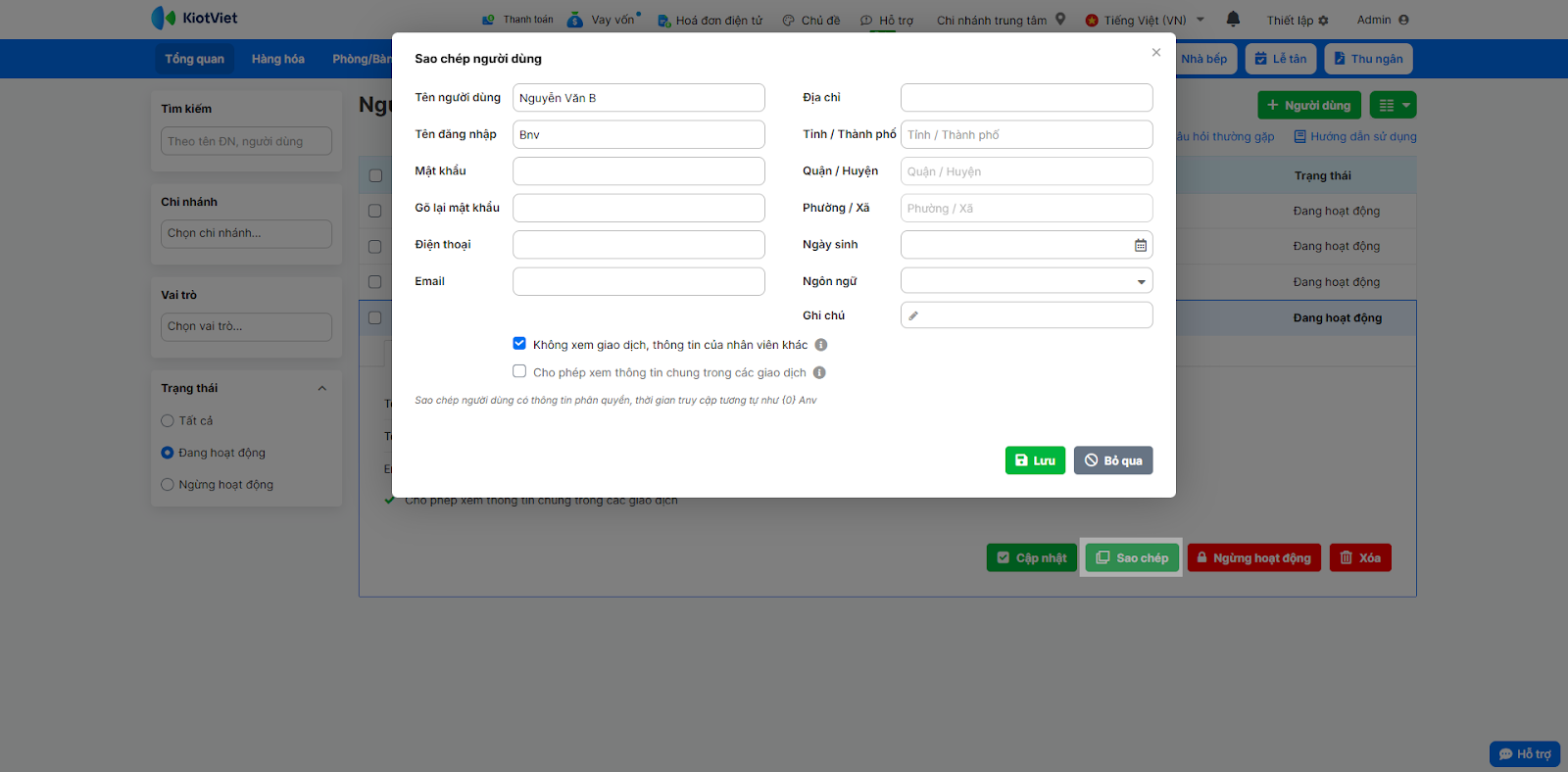Click the Mật khẩu input field

tap(638, 171)
